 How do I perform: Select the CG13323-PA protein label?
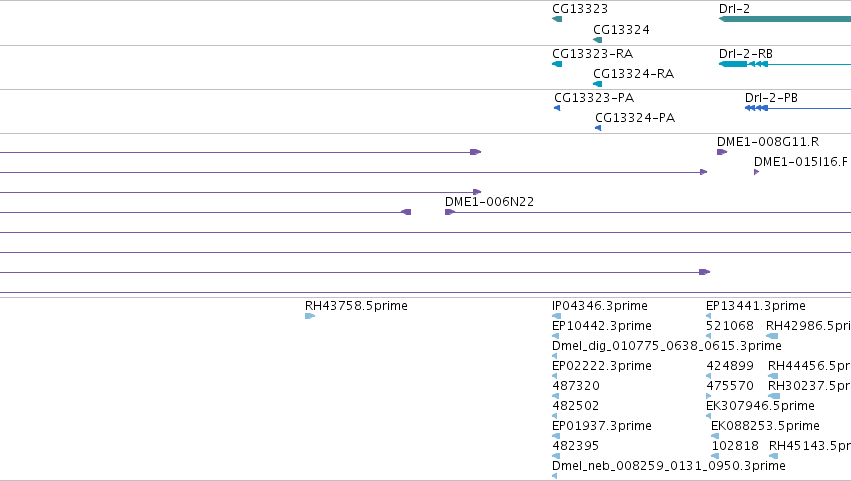594,97
